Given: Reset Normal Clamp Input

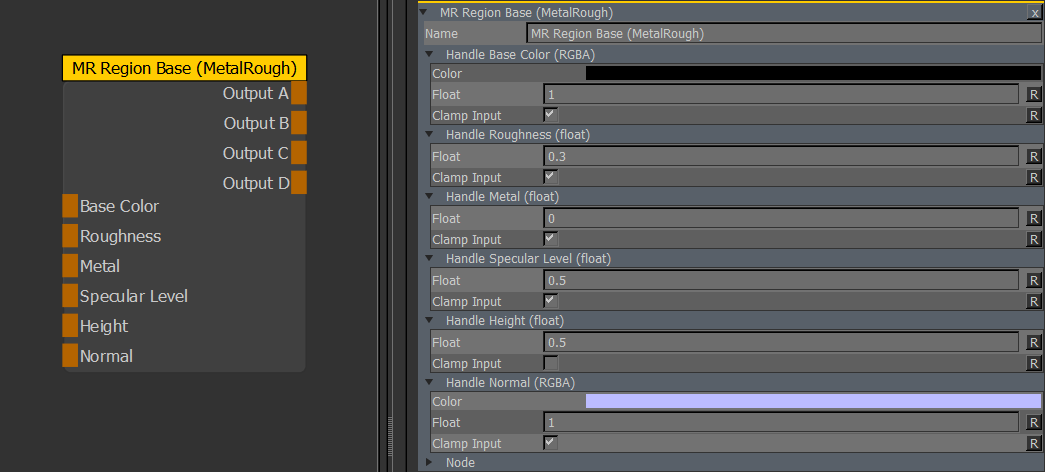Looking at the screenshot, I should 1034,443.
